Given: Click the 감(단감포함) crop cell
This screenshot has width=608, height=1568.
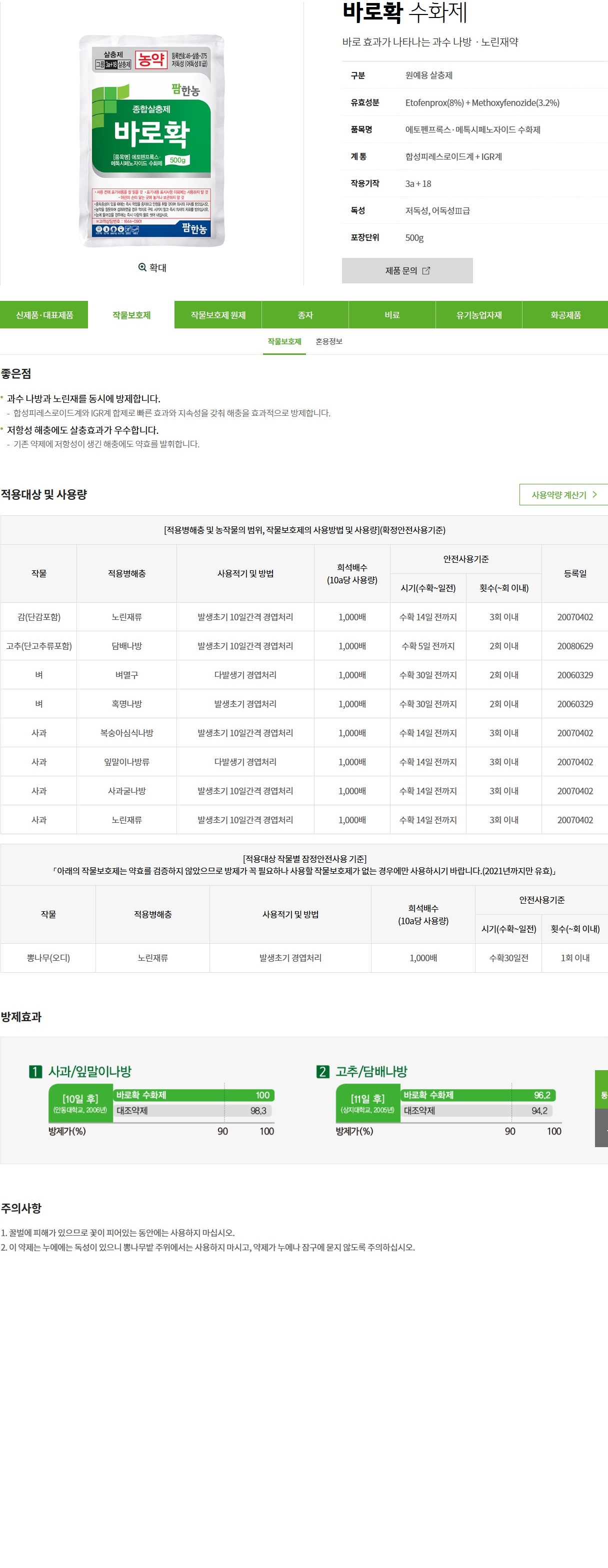Looking at the screenshot, I should pos(39,617).
